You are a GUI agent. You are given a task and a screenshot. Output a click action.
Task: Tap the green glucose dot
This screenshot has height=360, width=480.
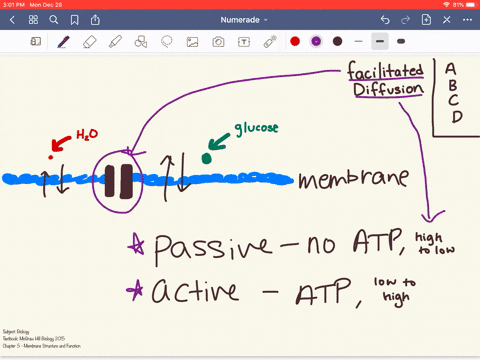pyautogui.click(x=207, y=158)
